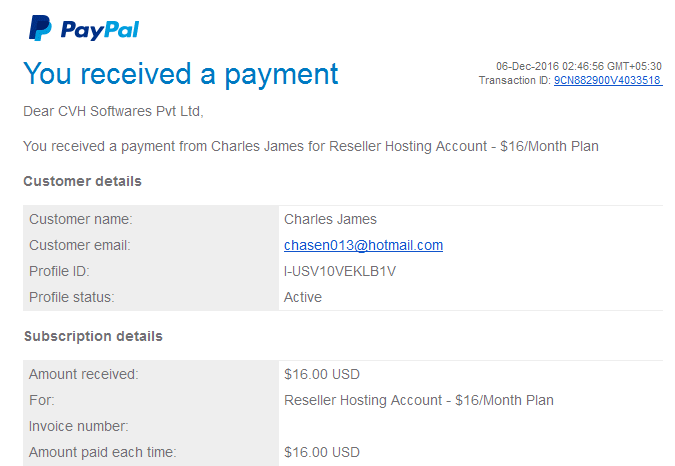Image resolution: width=675 pixels, height=466 pixels.
Task: Click the Profile ID value I-USV10VEKLB1V
Action: point(340,272)
